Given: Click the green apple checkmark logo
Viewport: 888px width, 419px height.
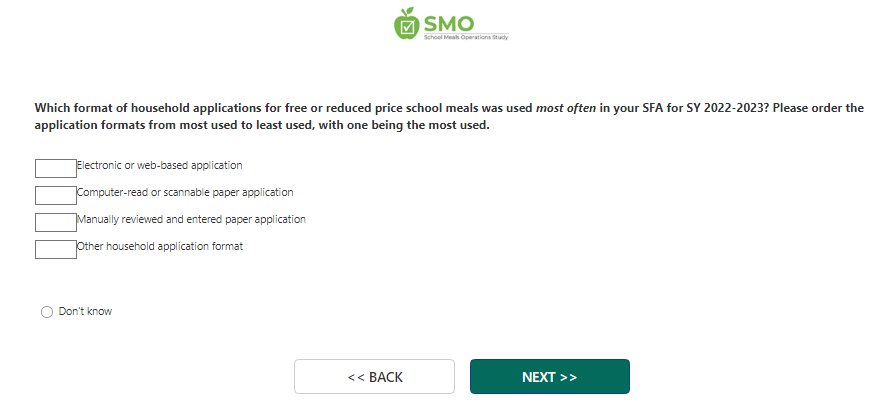Looking at the screenshot, I should pyautogui.click(x=405, y=24).
